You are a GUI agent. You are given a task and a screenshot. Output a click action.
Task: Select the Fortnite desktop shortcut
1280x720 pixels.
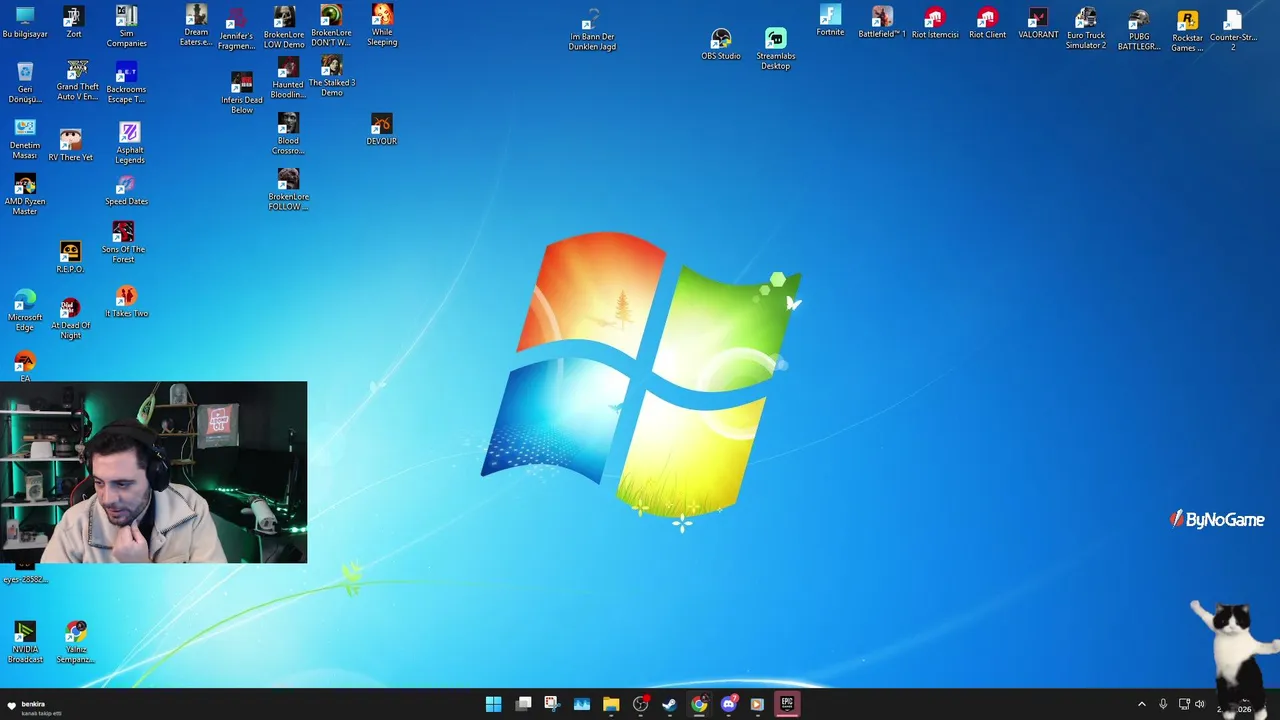830,21
